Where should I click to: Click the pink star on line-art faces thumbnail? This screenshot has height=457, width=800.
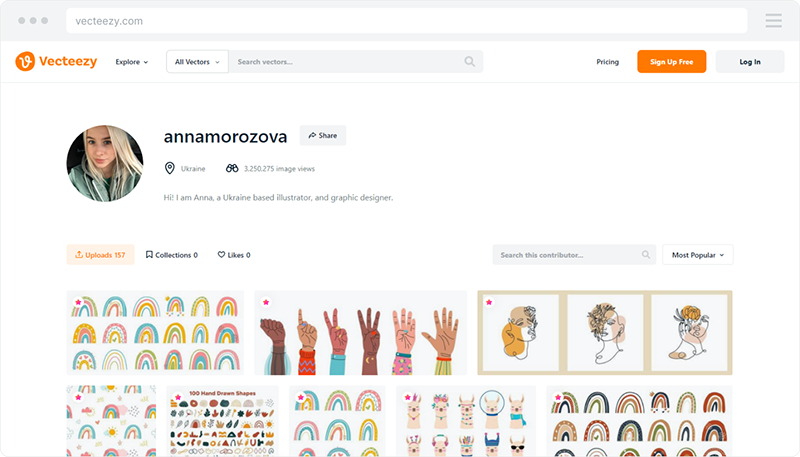[x=489, y=302]
